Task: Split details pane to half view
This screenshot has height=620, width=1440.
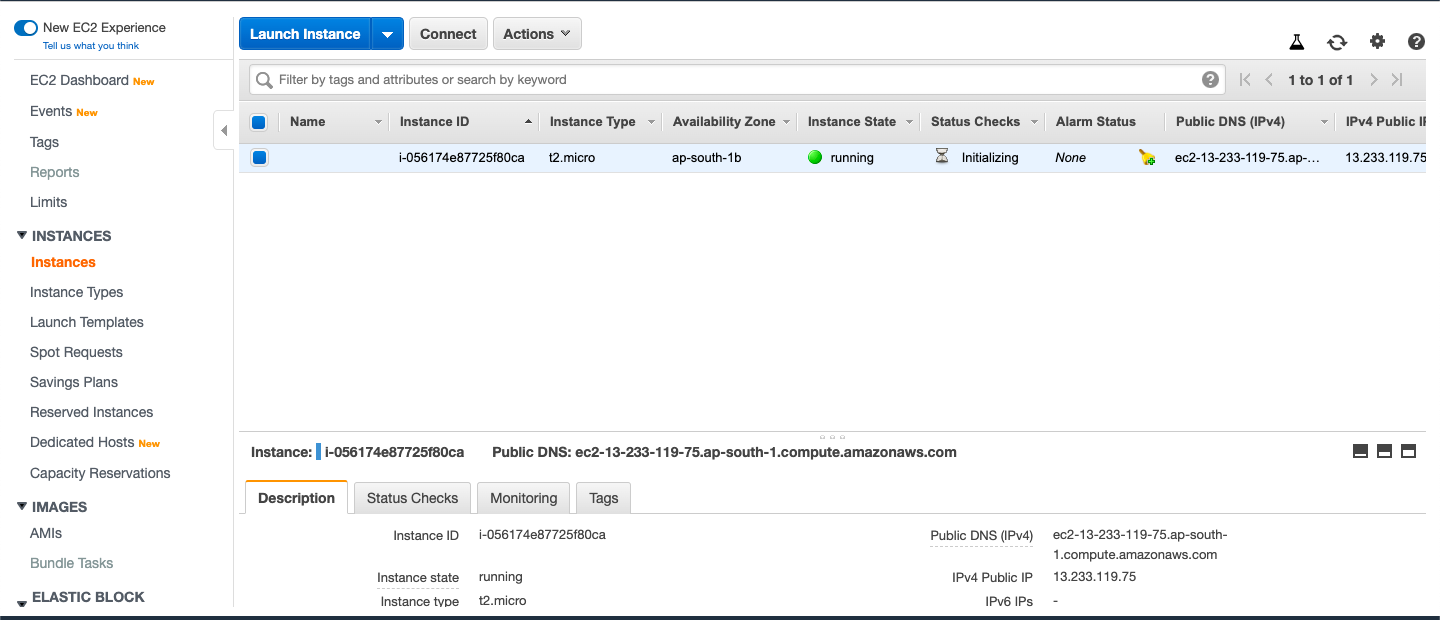Action: click(1384, 451)
